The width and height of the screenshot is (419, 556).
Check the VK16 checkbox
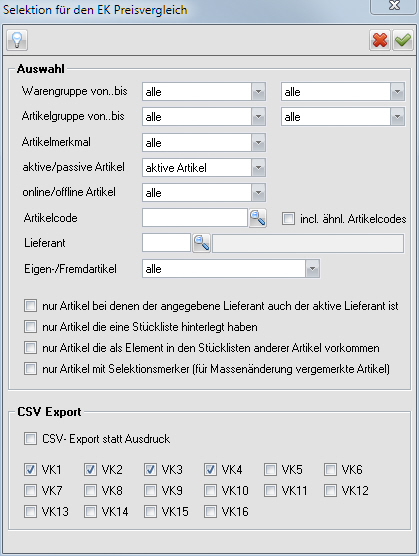click(211, 512)
